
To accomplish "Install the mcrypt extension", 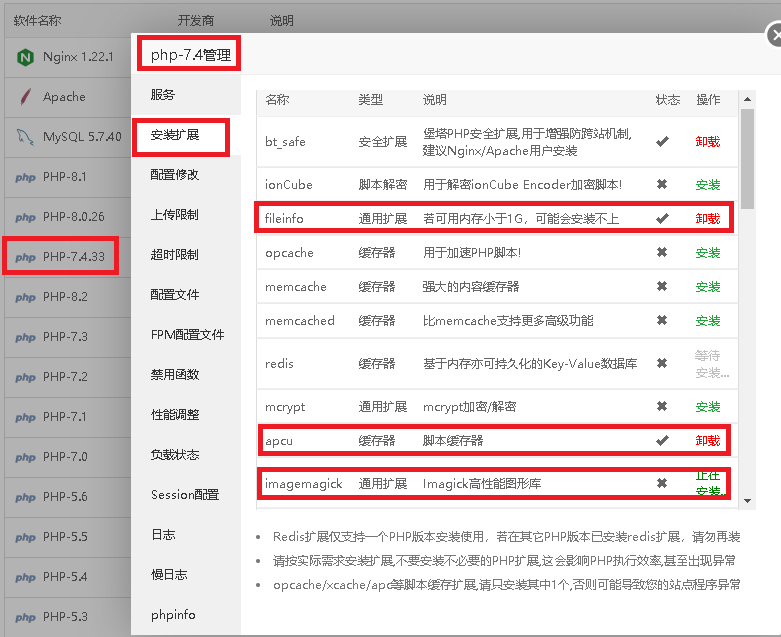I will click(708, 407).
